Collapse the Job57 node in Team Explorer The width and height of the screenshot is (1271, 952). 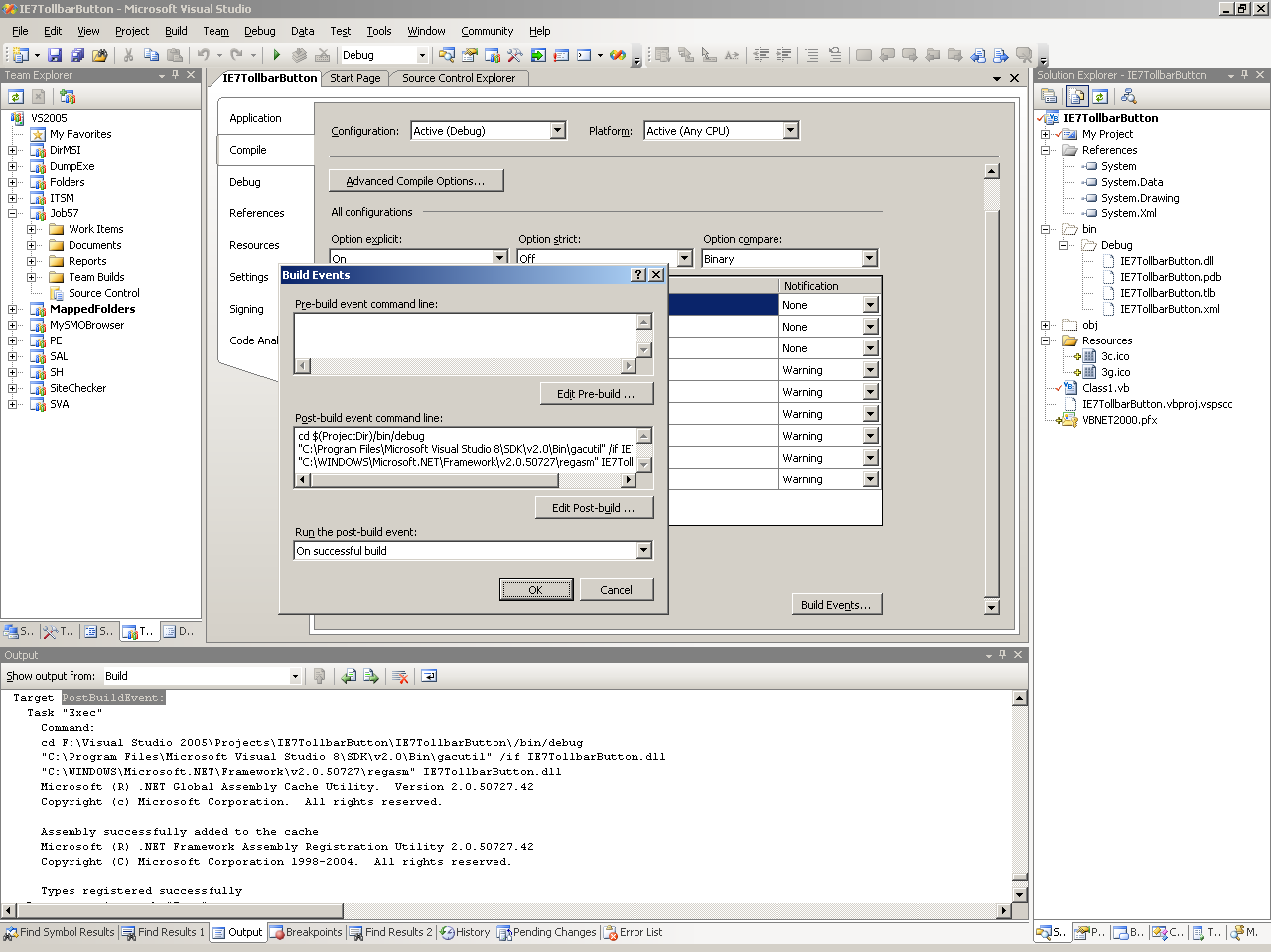(x=12, y=213)
